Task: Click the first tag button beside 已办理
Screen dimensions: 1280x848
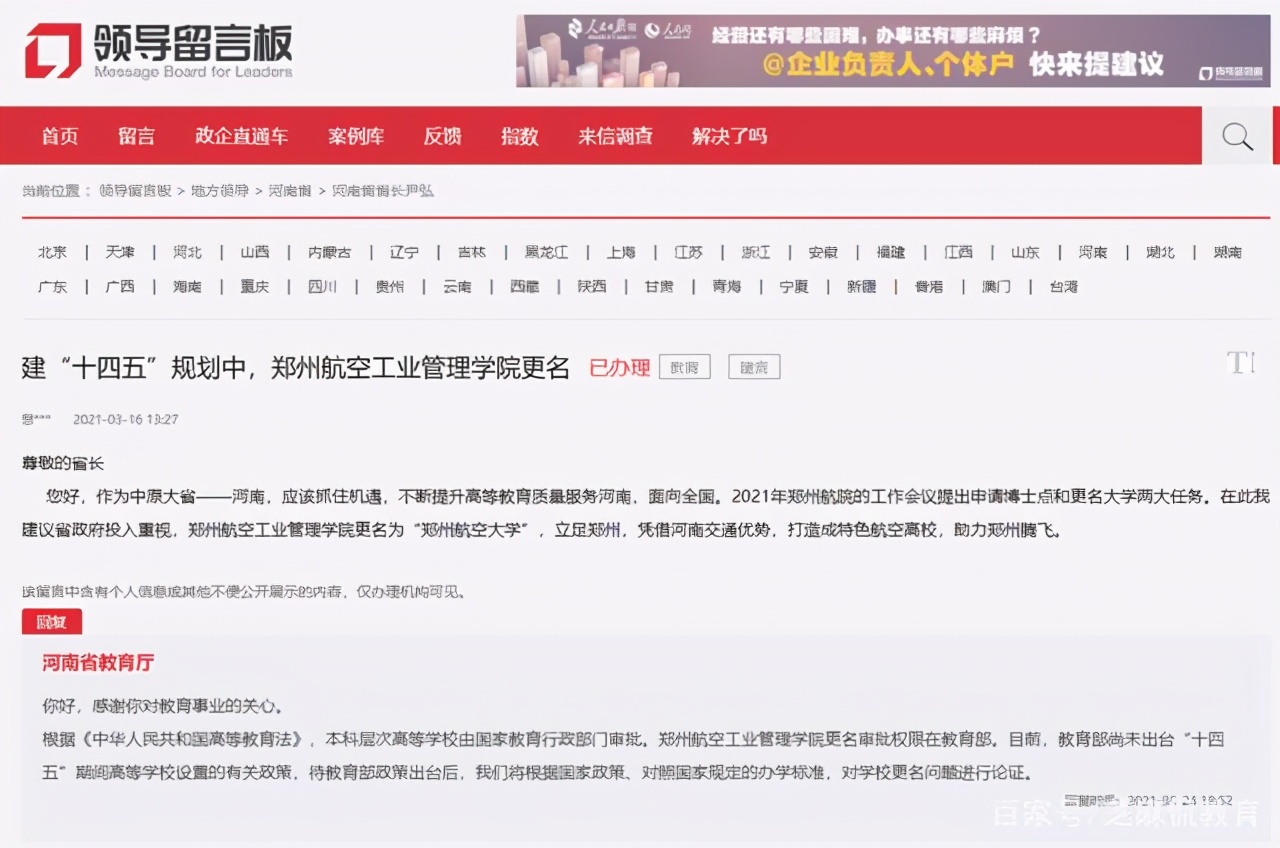Action: click(x=685, y=367)
